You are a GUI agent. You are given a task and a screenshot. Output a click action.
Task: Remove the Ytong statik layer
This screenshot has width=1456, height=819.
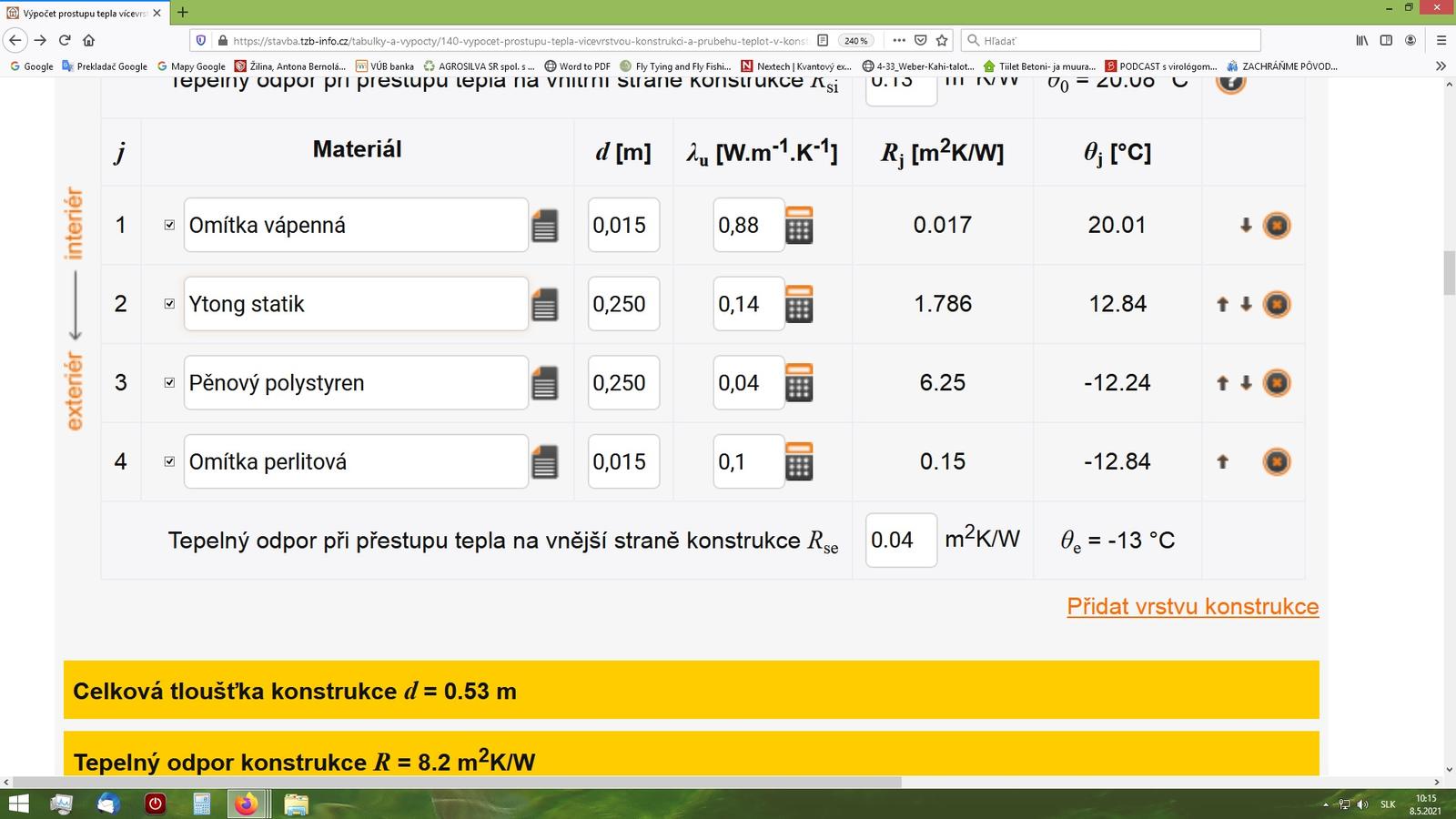point(1276,304)
